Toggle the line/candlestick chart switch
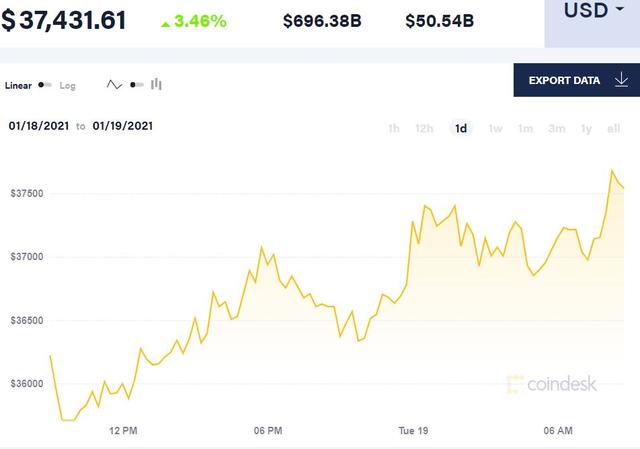The width and height of the screenshot is (640, 449). tap(135, 85)
